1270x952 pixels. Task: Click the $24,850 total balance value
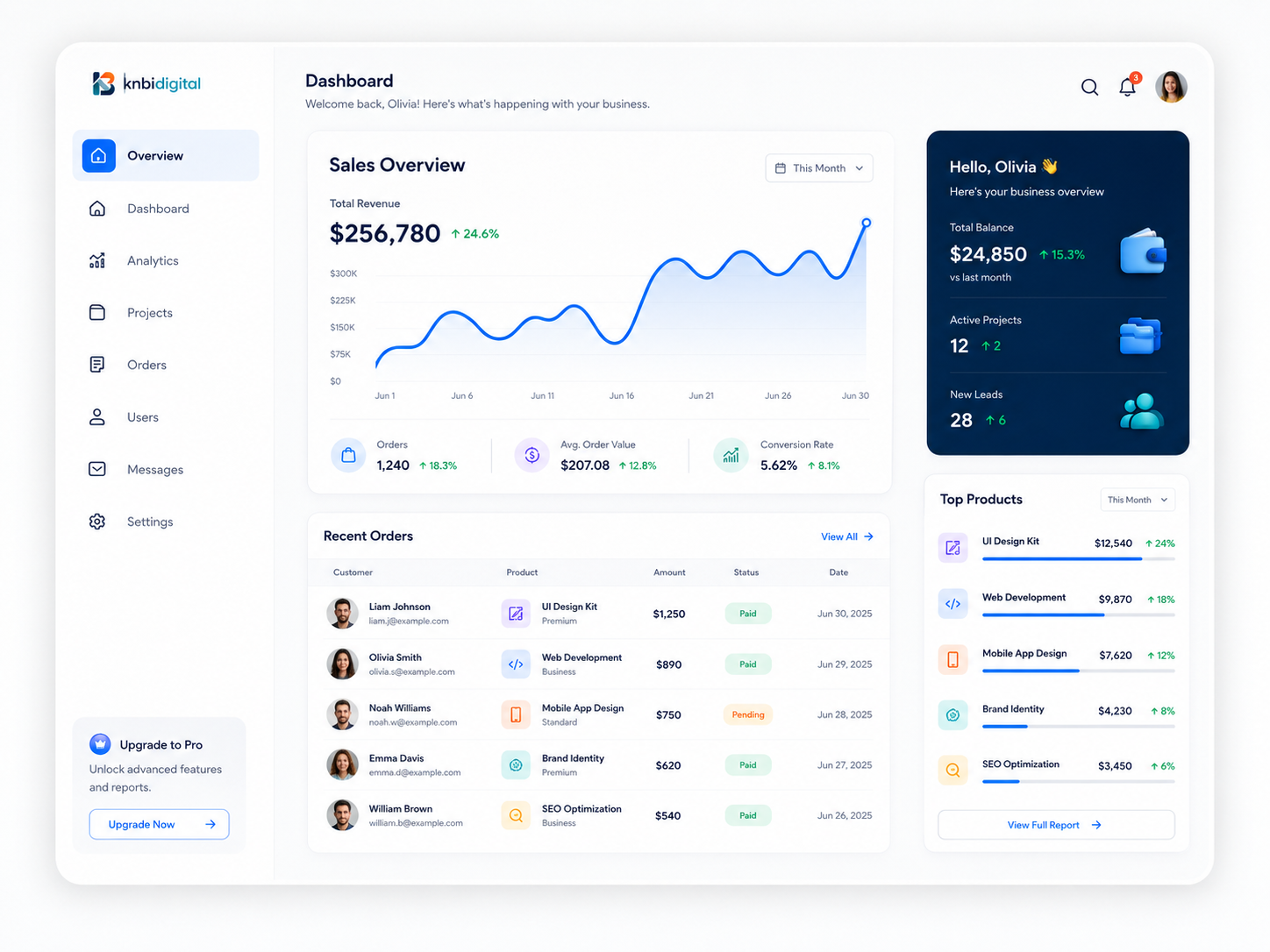(x=988, y=254)
